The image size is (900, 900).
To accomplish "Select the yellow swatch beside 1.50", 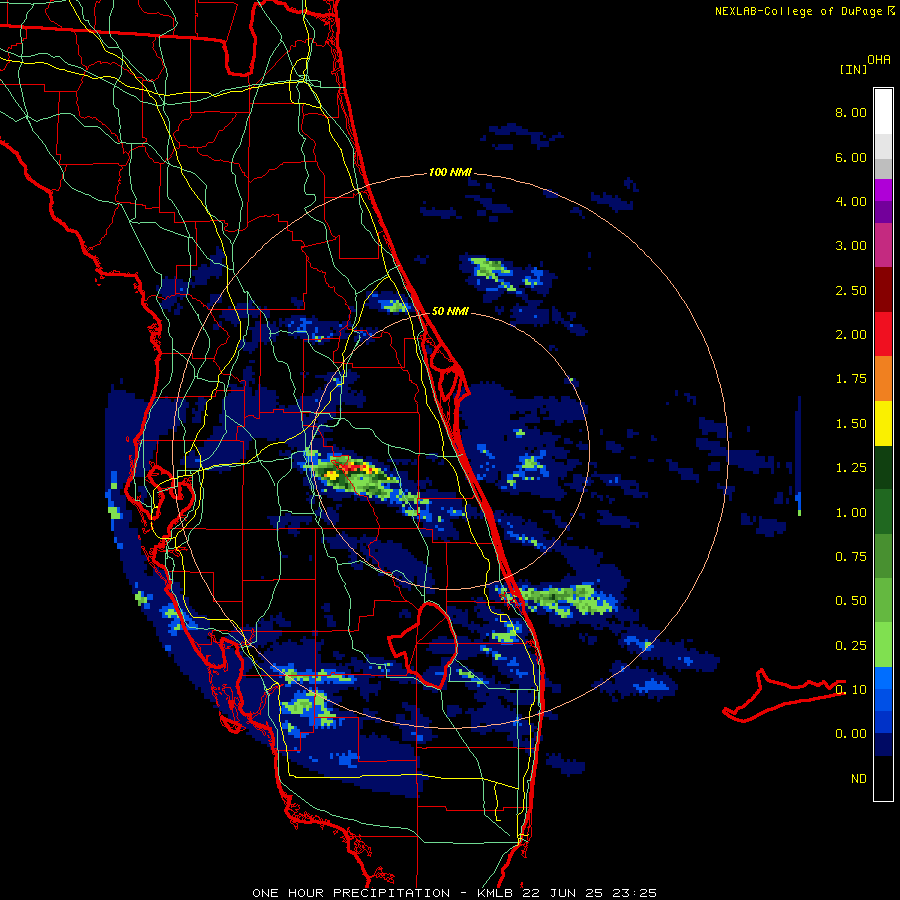I will [883, 423].
